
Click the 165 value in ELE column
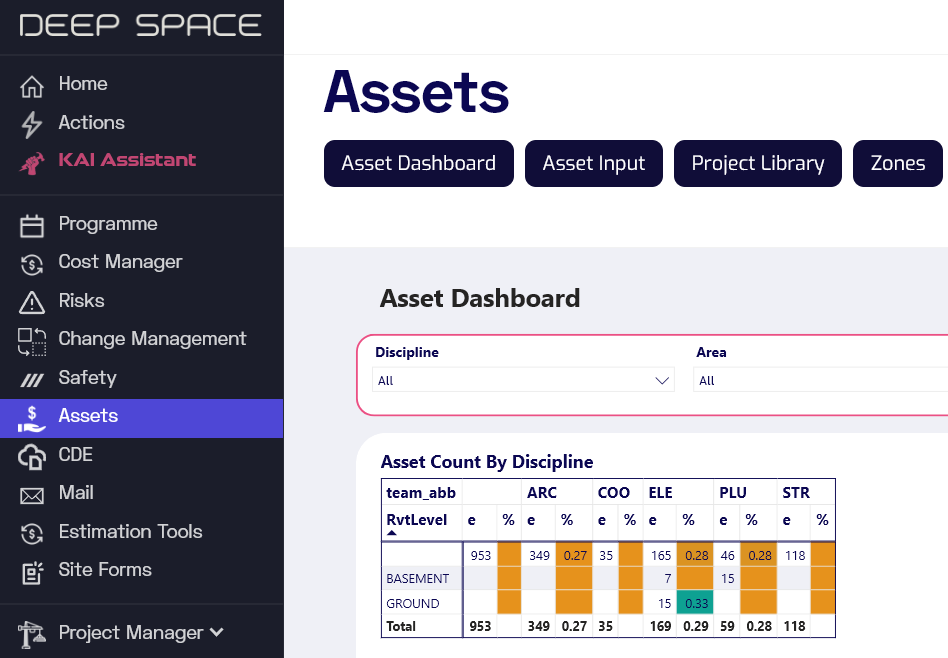(x=661, y=555)
